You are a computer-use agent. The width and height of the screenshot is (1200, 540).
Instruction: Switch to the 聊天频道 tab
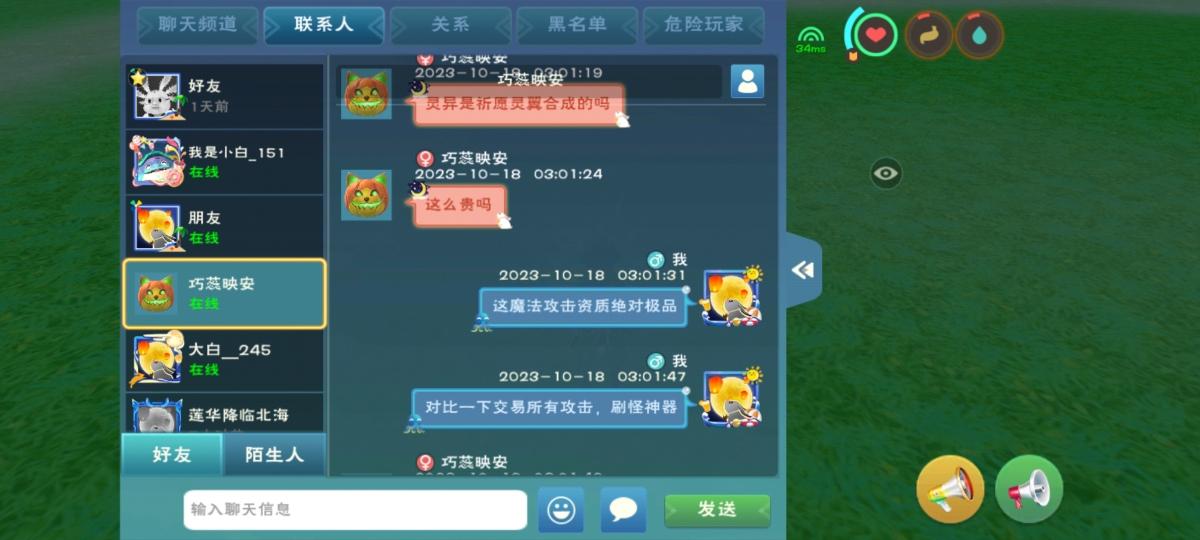coord(199,25)
